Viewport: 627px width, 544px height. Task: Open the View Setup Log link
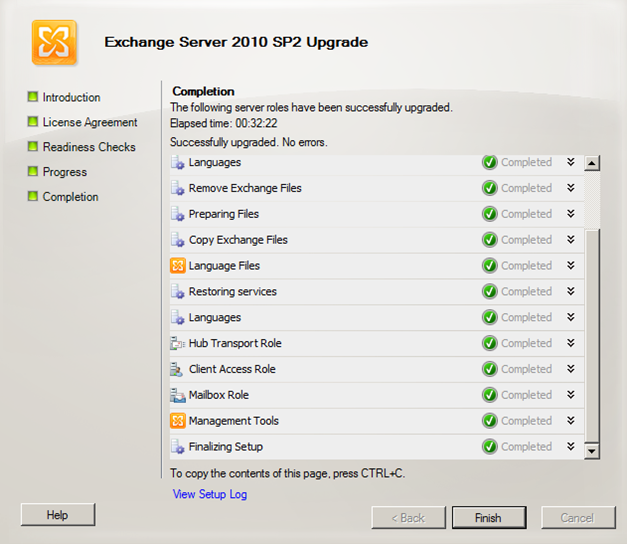pyautogui.click(x=210, y=494)
